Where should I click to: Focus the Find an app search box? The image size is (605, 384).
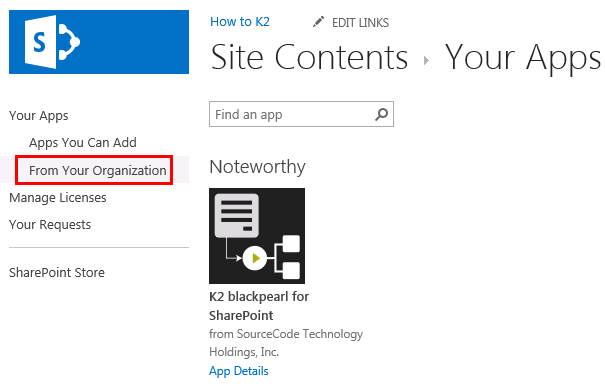click(301, 114)
